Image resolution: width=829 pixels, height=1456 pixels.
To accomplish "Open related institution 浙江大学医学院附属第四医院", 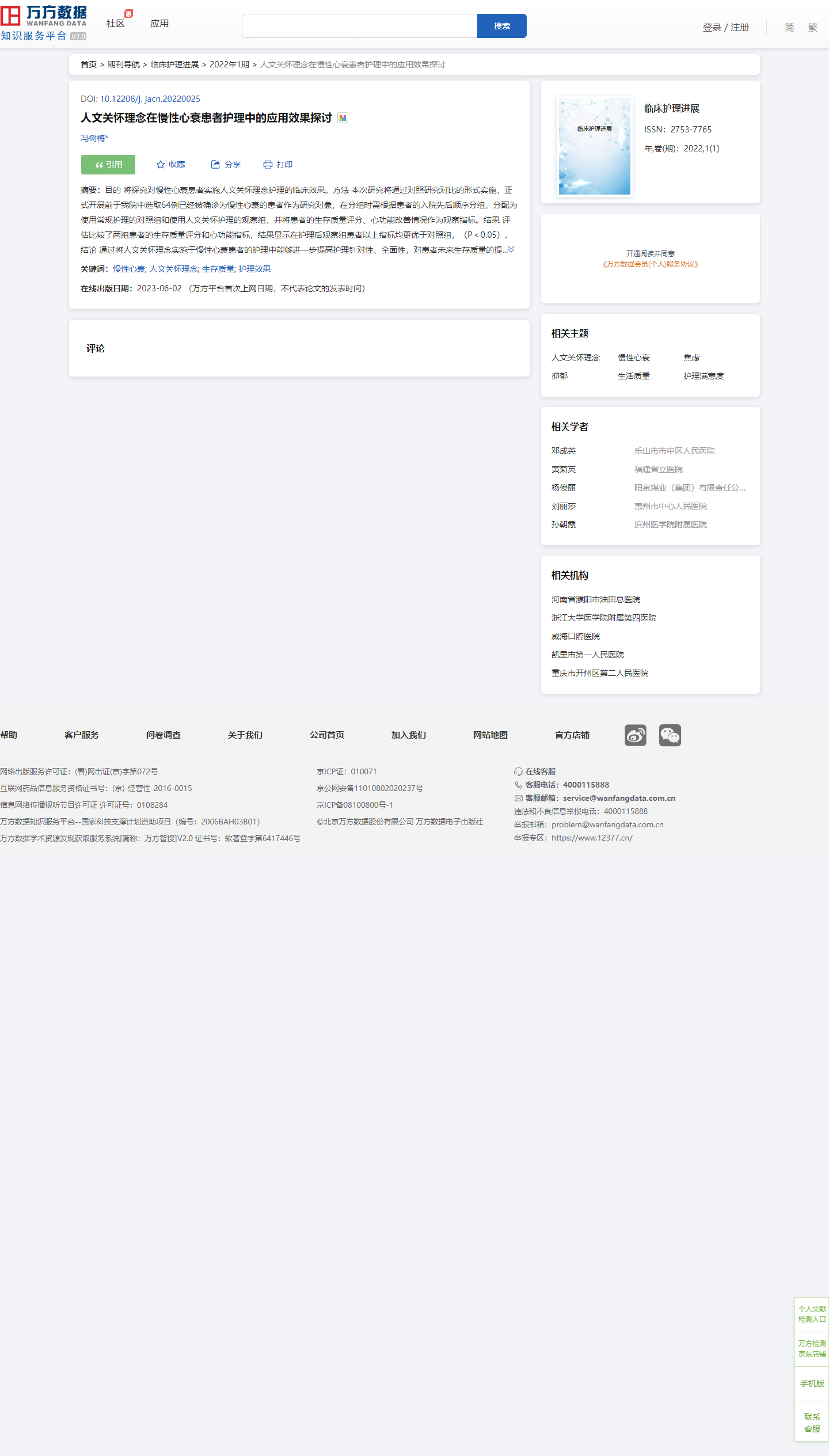I will point(604,618).
